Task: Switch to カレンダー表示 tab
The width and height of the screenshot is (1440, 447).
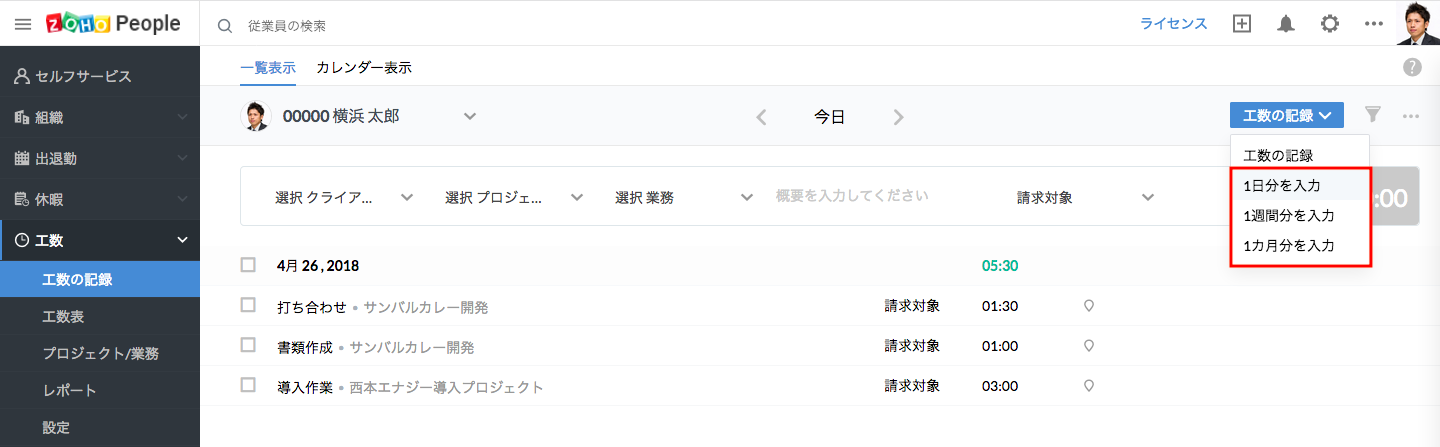Action: [363, 68]
